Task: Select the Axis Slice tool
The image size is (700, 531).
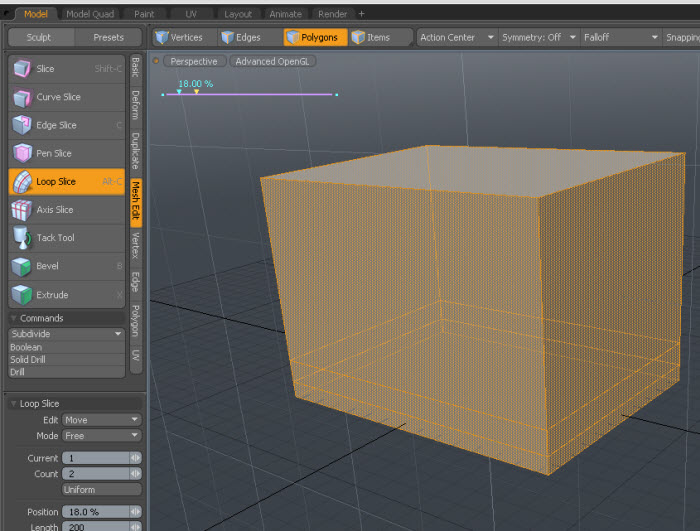Action: click(55, 210)
